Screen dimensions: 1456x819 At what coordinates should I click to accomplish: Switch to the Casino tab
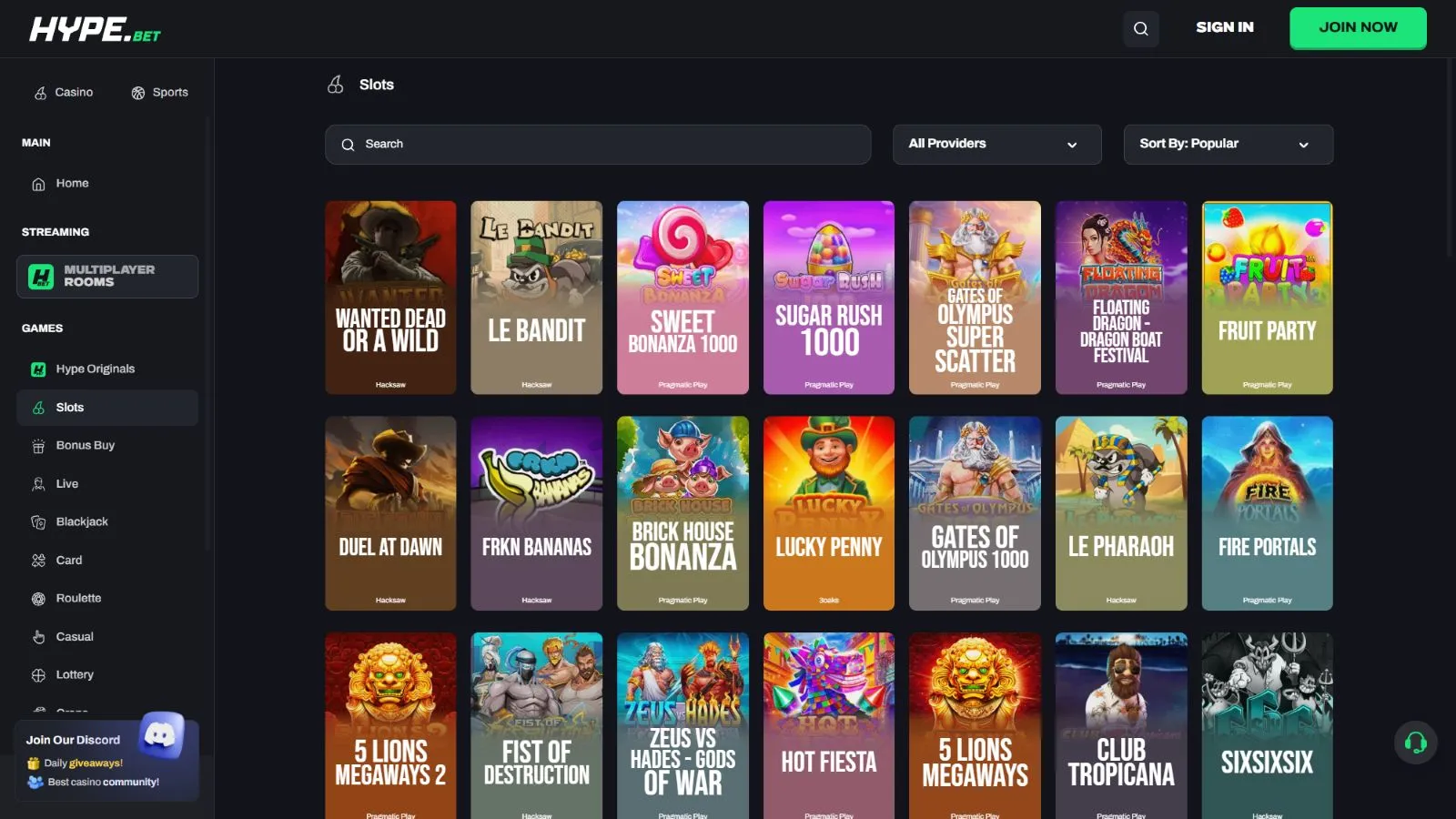click(x=64, y=92)
